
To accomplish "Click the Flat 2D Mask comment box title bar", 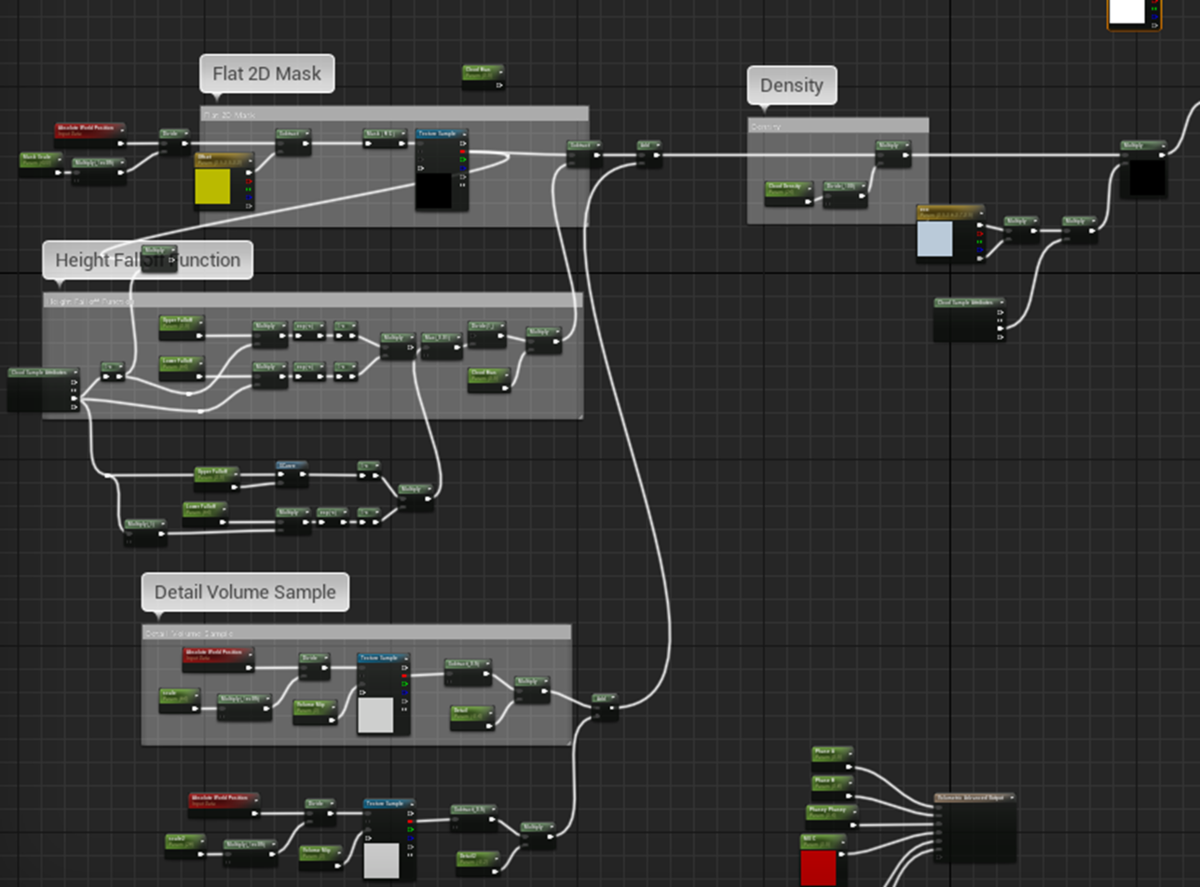I will [x=394, y=114].
